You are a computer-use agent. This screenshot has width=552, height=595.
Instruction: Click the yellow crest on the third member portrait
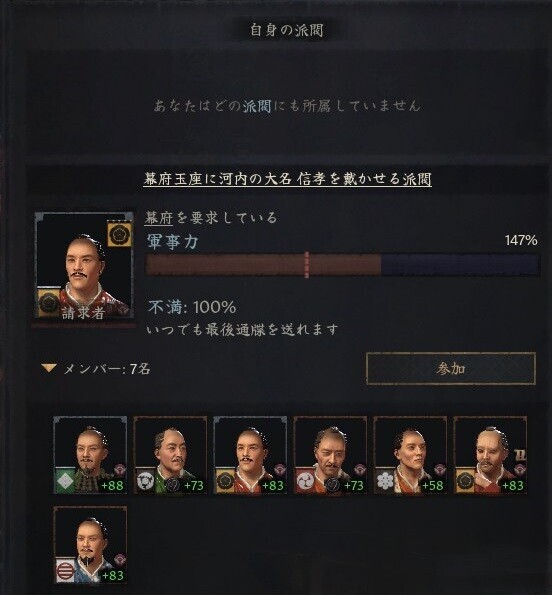coord(225,481)
